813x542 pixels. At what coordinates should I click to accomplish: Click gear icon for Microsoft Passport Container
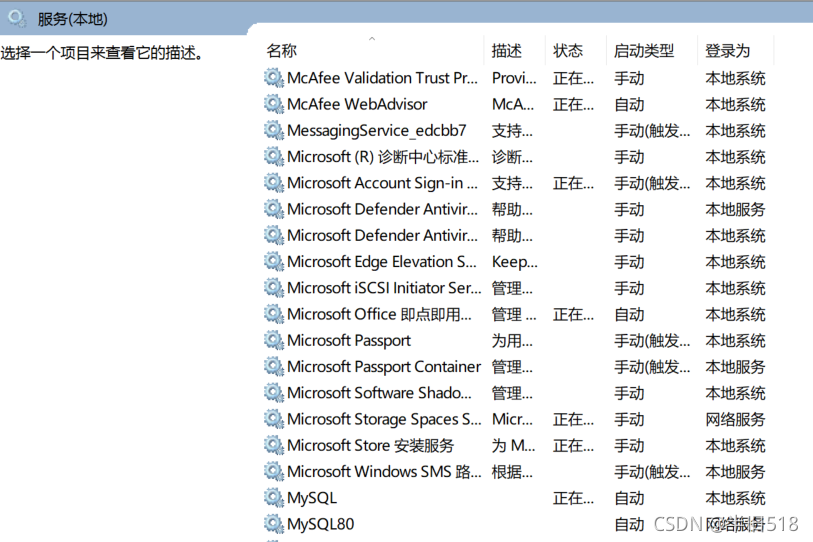pyautogui.click(x=274, y=366)
